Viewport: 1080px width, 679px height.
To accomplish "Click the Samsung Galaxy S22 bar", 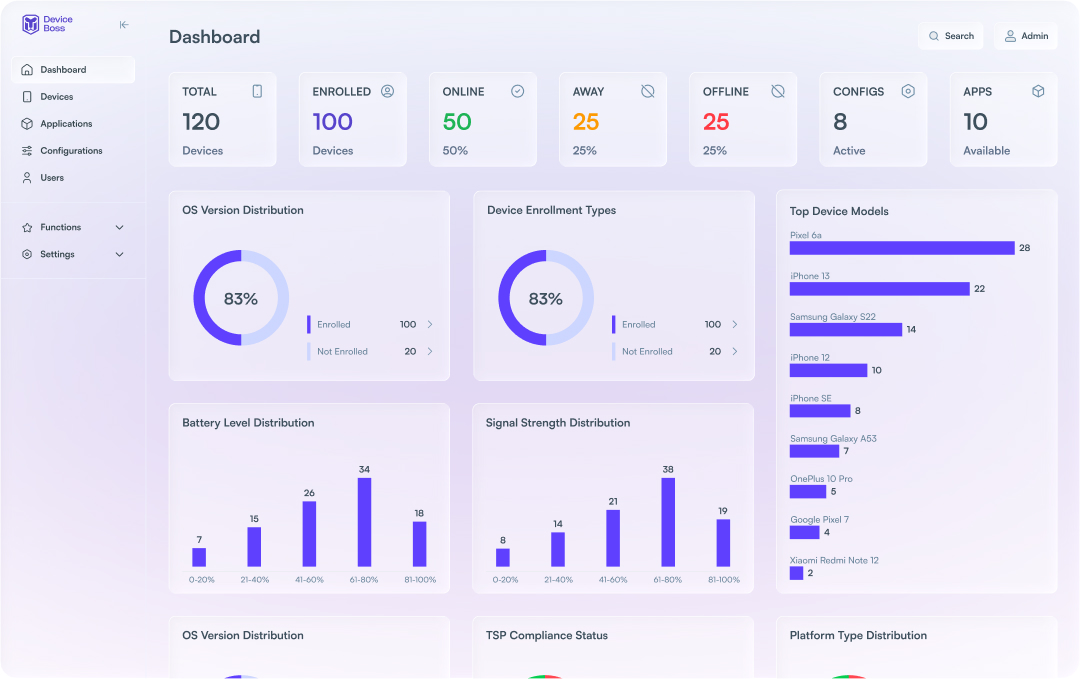I will pos(846,329).
